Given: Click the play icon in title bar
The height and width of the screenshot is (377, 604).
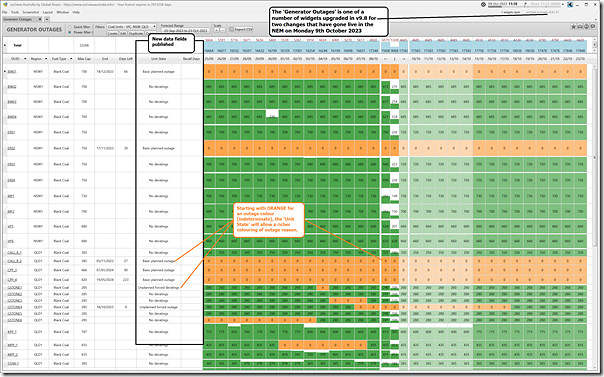Looking at the screenshot, I should 525,4.
